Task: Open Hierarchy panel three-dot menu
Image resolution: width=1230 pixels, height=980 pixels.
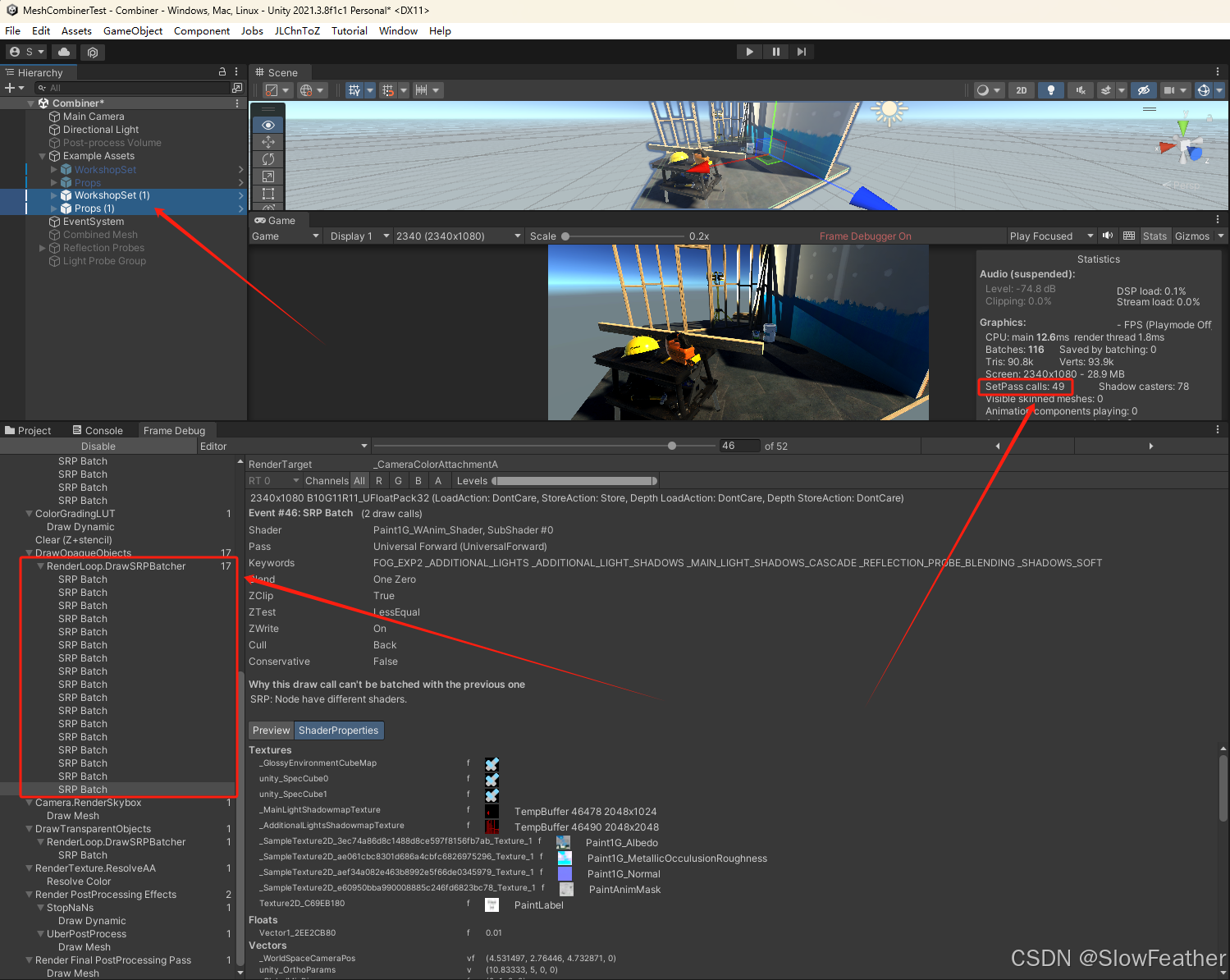Action: pos(236,72)
